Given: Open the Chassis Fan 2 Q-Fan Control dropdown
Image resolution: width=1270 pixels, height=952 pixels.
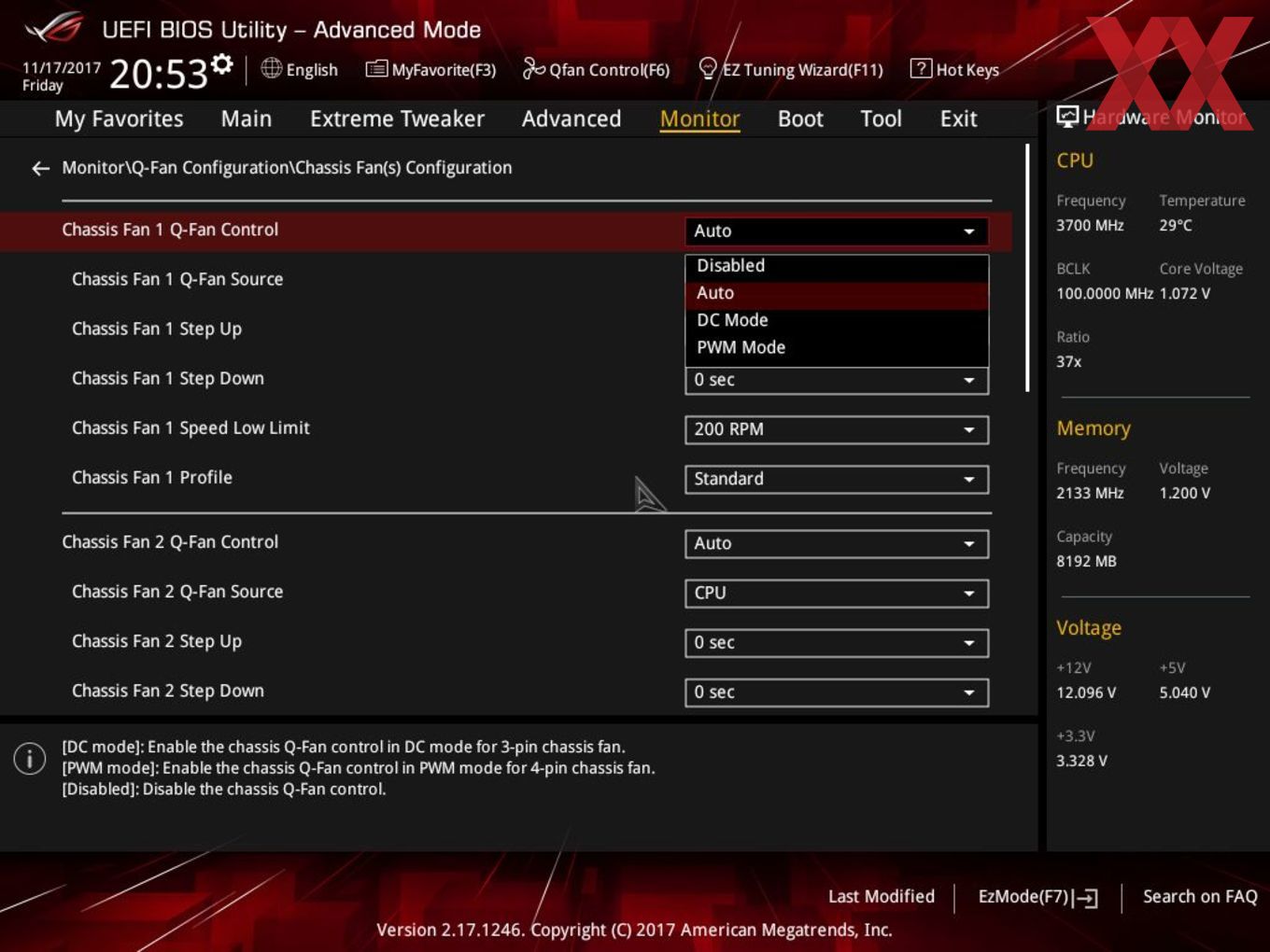Looking at the screenshot, I should 837,543.
